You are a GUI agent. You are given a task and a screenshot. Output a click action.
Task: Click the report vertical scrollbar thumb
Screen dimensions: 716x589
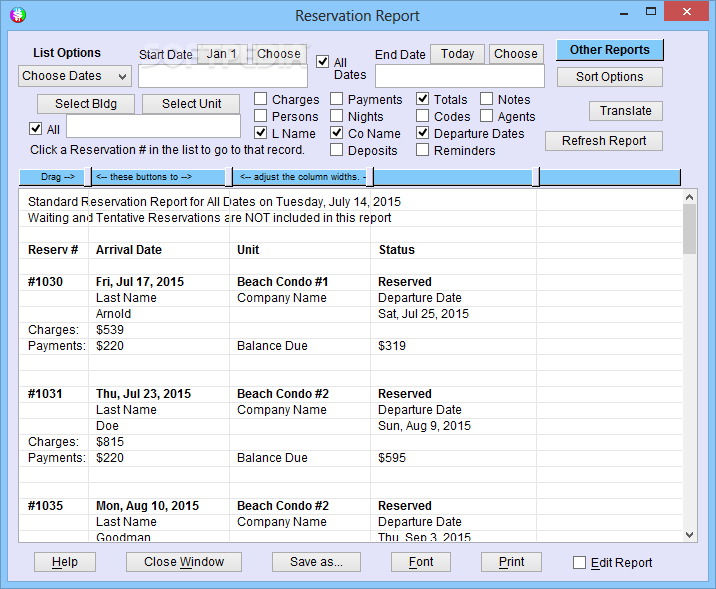click(690, 229)
